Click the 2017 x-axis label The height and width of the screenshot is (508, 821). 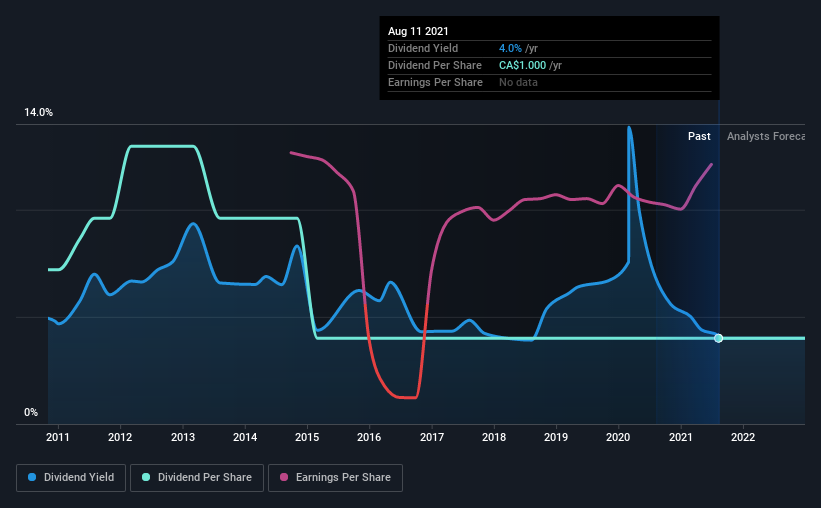pos(432,437)
